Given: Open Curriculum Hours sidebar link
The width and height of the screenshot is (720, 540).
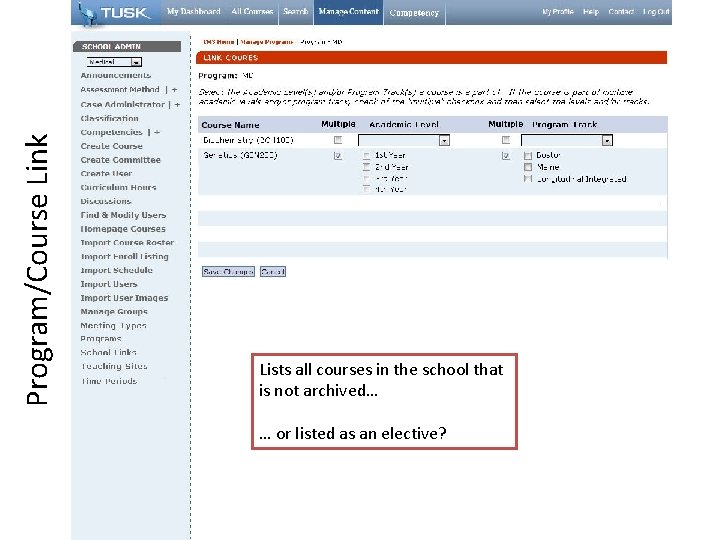Looking at the screenshot, I should [118, 187].
